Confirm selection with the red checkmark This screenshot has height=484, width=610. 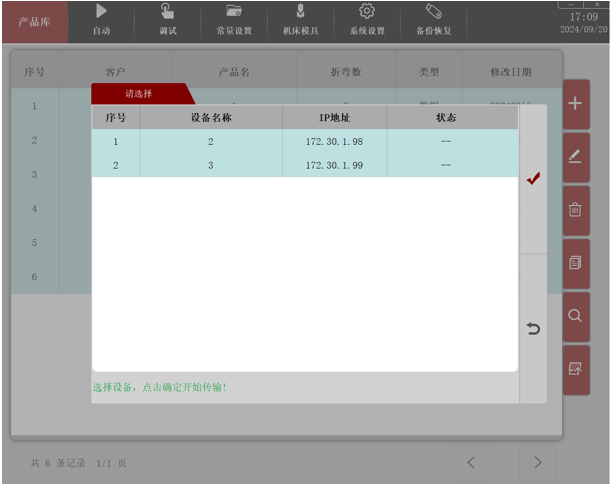click(533, 179)
